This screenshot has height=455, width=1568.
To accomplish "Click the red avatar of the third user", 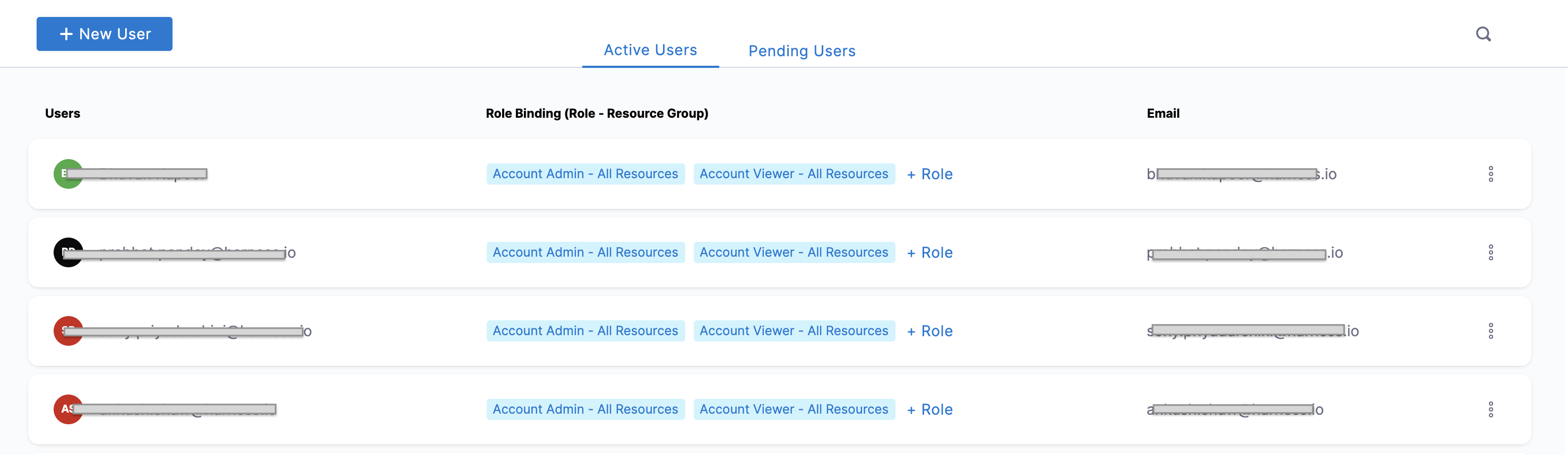I will pyautogui.click(x=67, y=331).
